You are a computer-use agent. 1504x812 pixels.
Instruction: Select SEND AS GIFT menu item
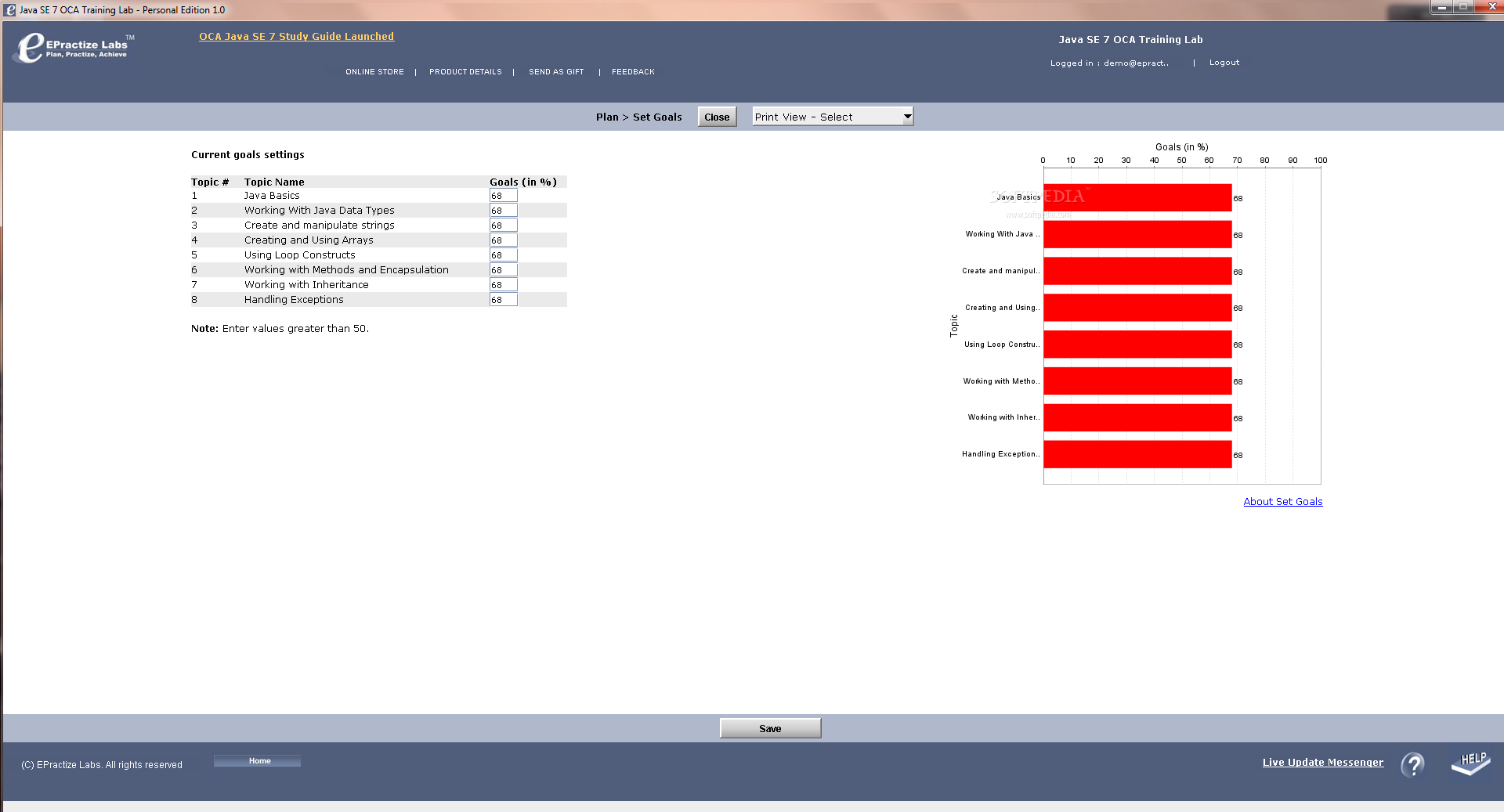556,72
